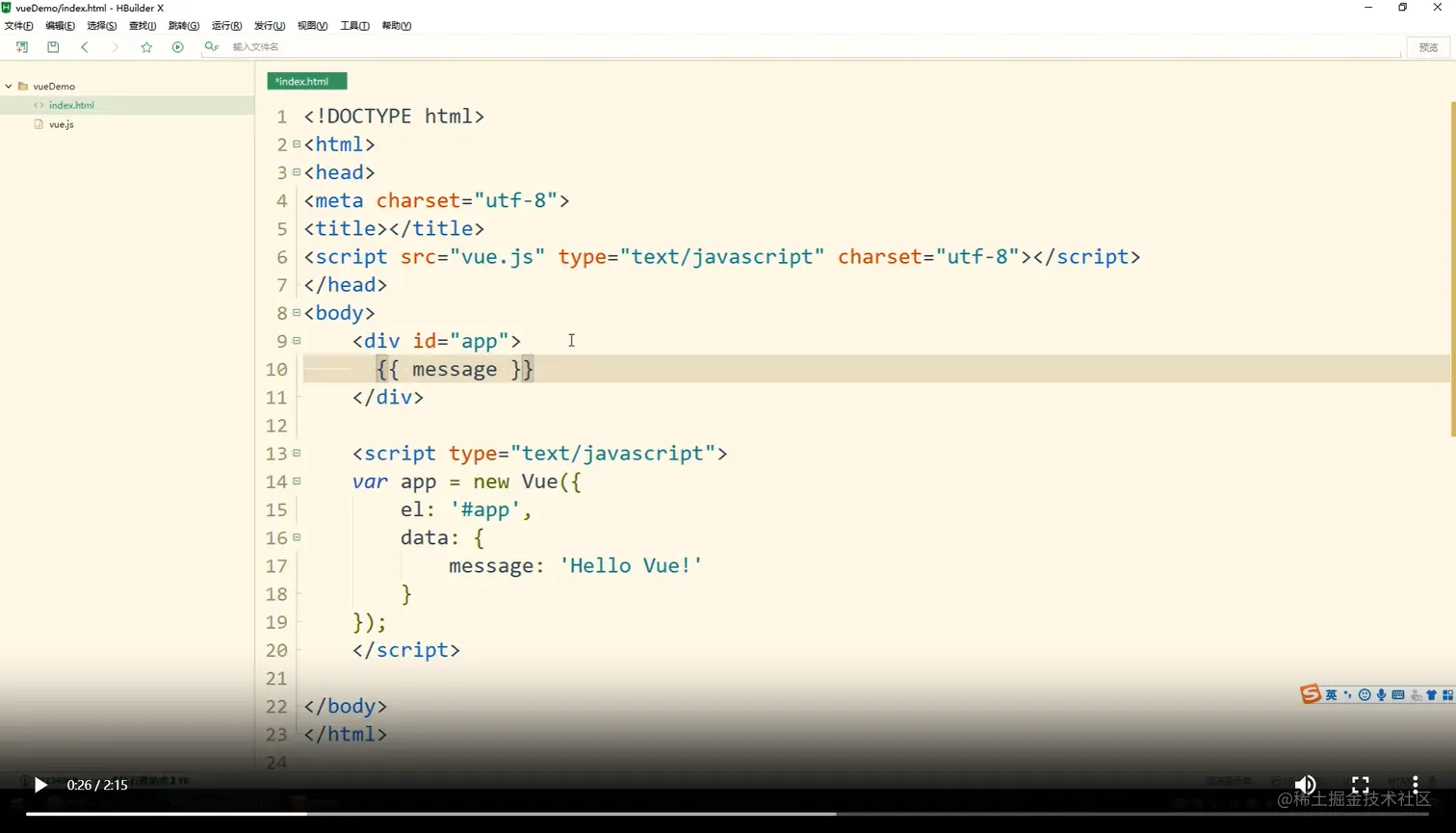The height and width of the screenshot is (833, 1456).
Task: Switch to the *index.html editor tab
Action: pos(307,82)
